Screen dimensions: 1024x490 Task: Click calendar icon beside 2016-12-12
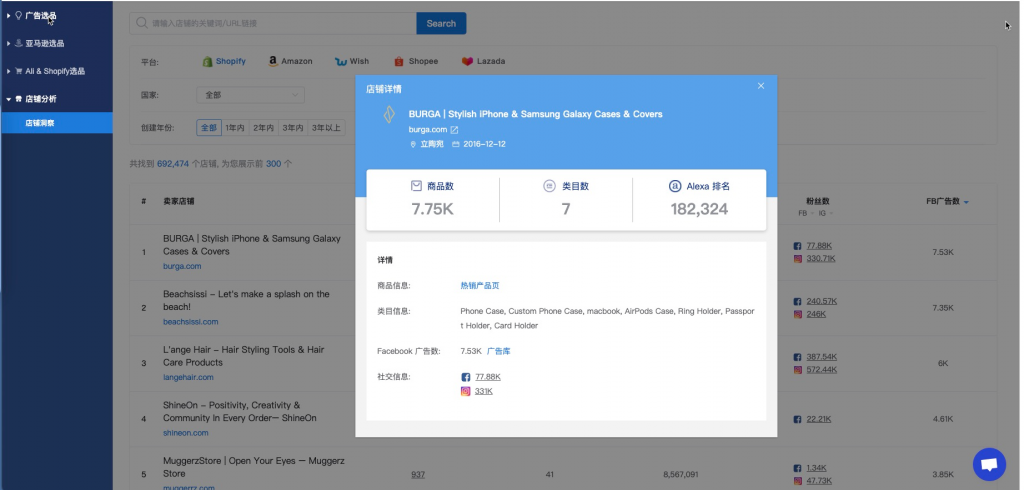pos(456,144)
